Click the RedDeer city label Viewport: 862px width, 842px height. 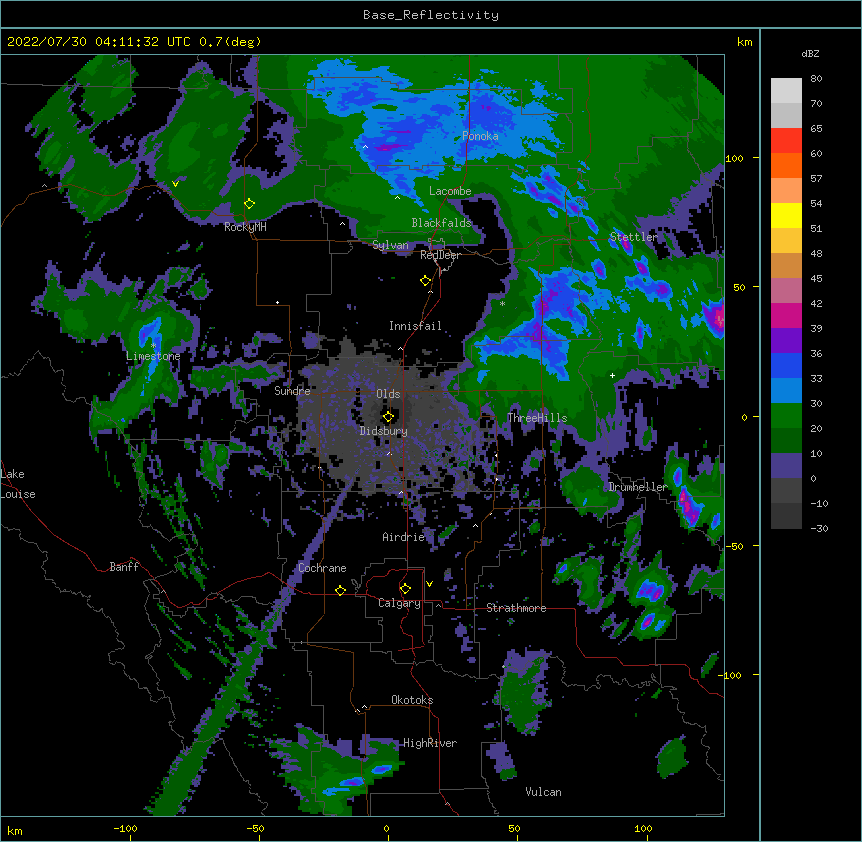[440, 255]
